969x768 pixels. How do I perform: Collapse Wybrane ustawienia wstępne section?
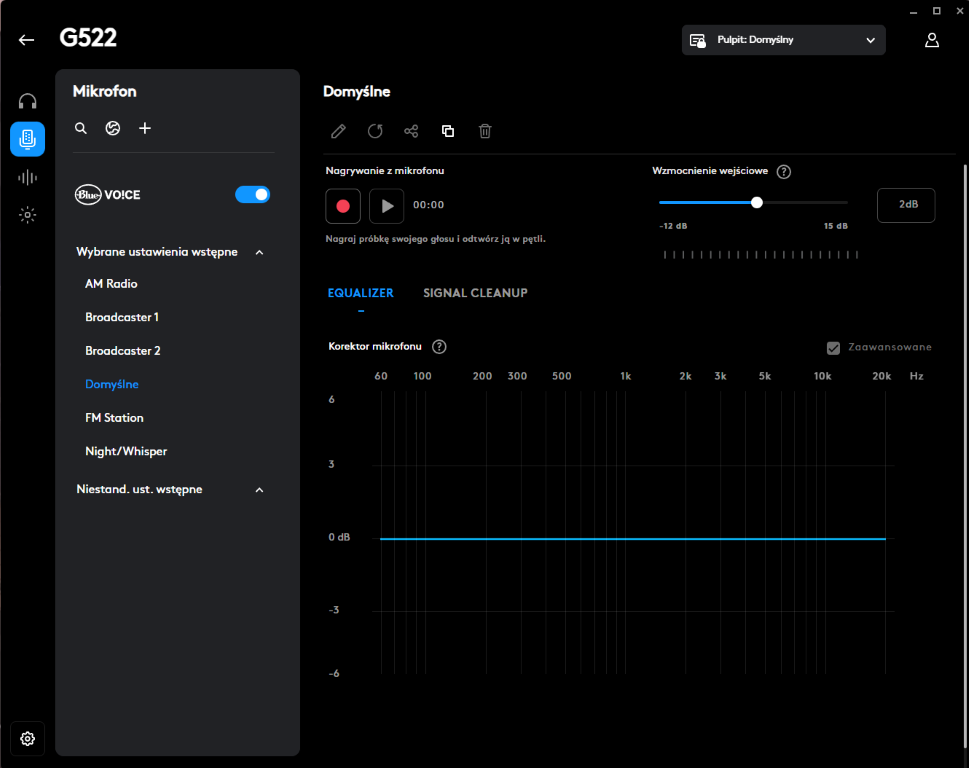[259, 252]
